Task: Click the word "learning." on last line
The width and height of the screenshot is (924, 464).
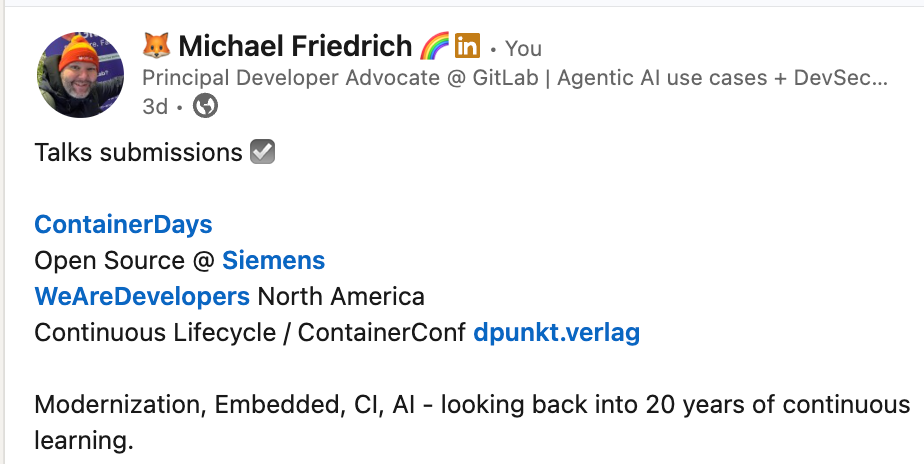Action: coord(83,440)
